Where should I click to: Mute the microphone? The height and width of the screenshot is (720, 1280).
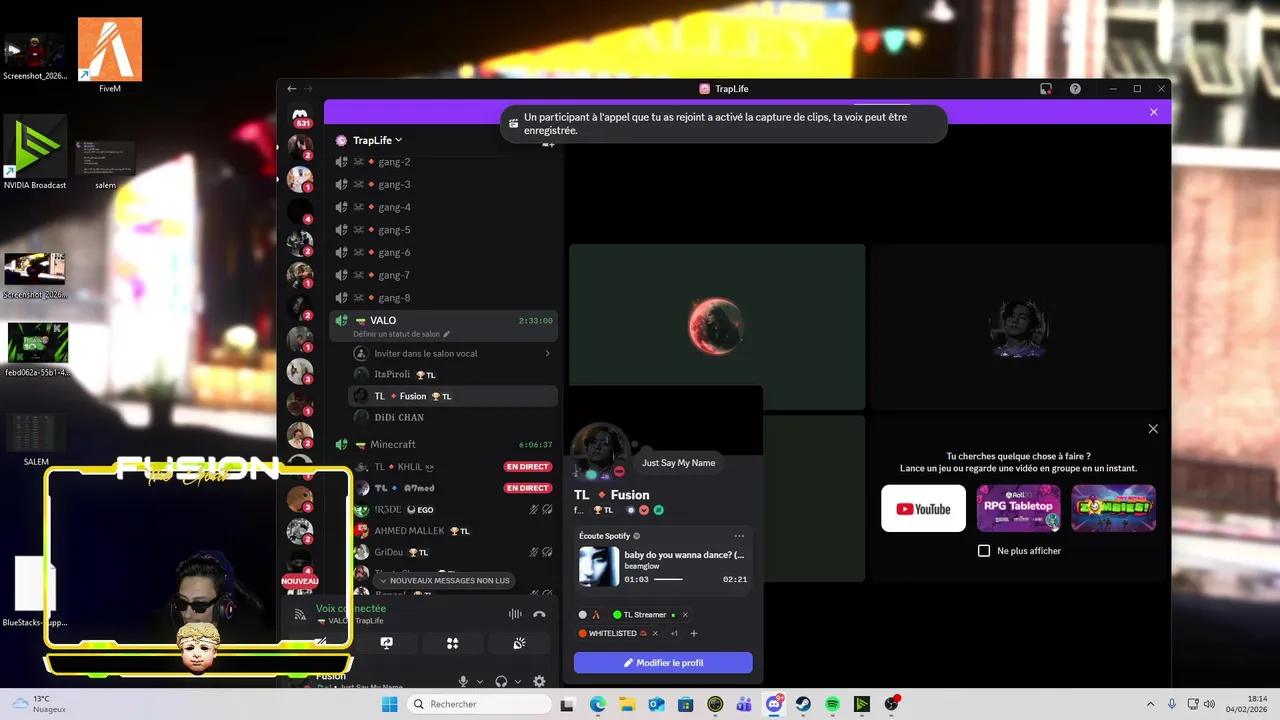coord(463,681)
